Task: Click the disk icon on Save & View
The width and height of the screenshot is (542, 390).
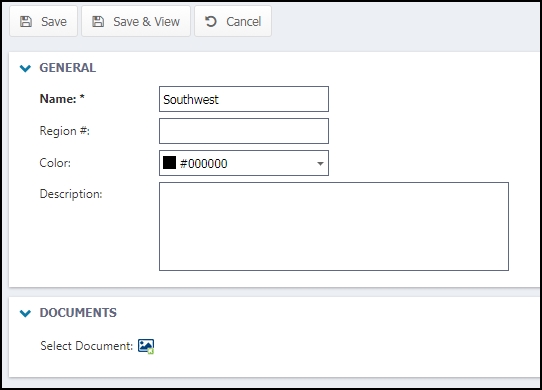Action: click(98, 21)
